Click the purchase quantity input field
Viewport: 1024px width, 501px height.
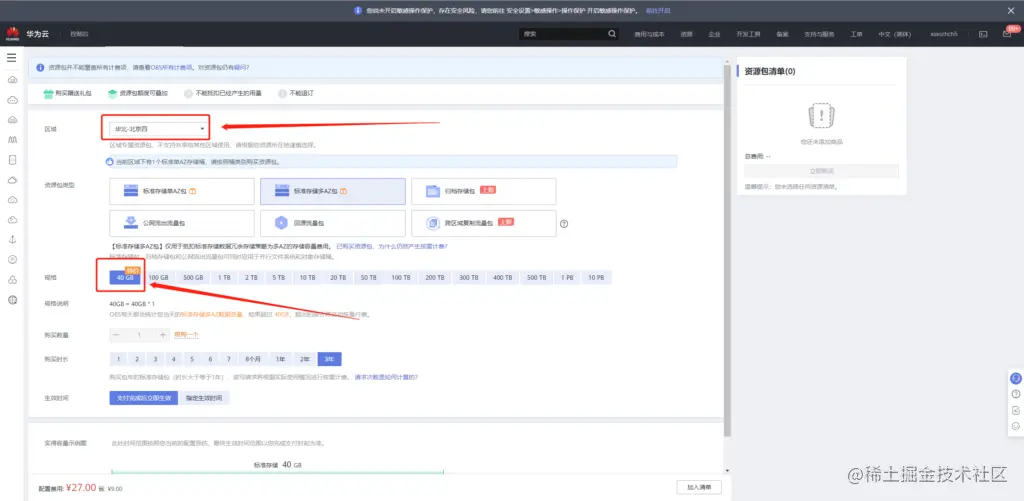click(x=139, y=335)
